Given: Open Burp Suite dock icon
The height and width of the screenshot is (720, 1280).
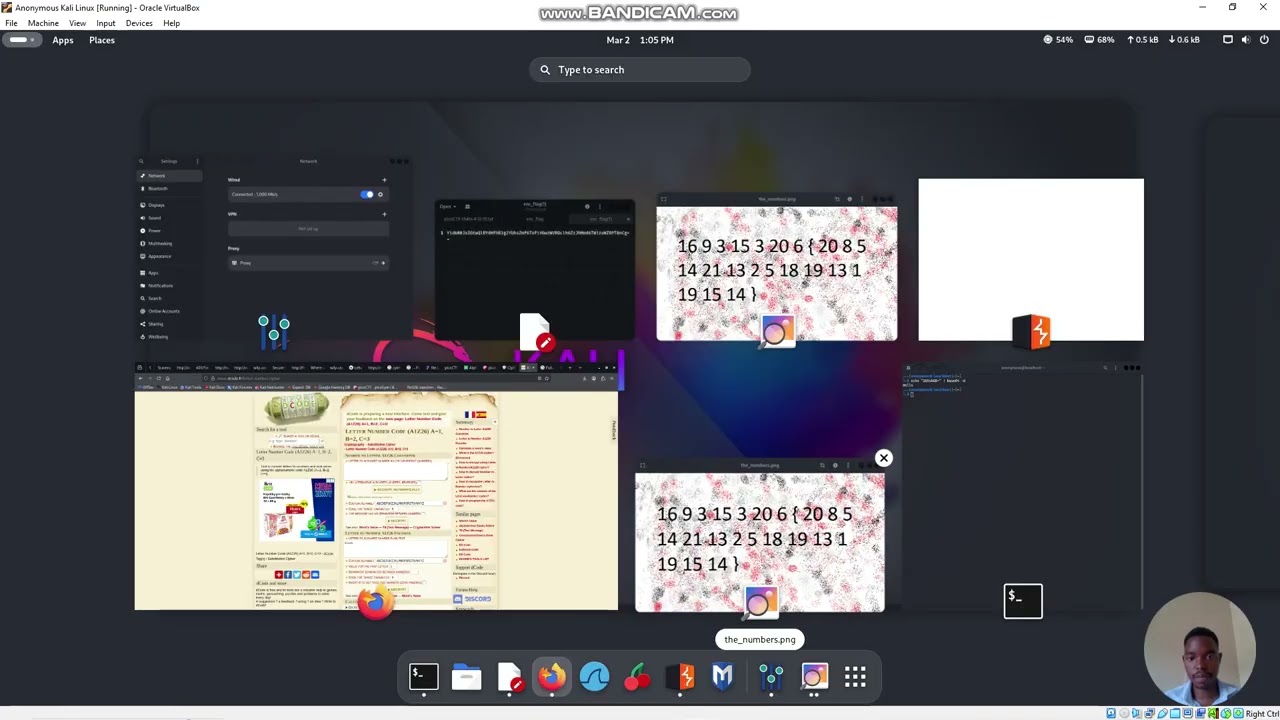Looking at the screenshot, I should coord(681,677).
